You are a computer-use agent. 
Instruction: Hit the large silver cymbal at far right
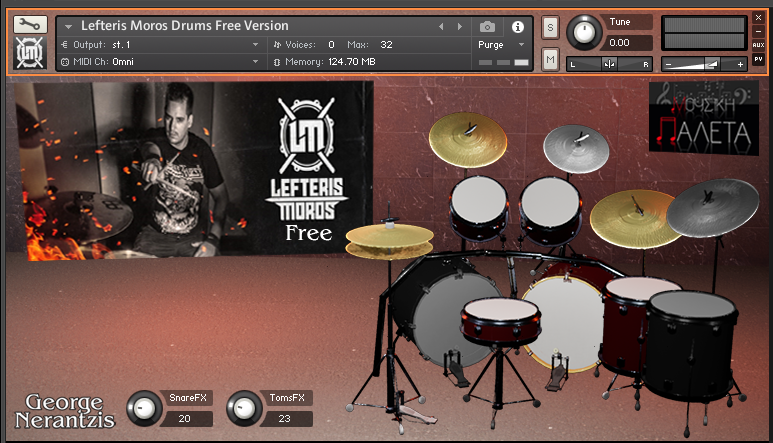pos(712,207)
